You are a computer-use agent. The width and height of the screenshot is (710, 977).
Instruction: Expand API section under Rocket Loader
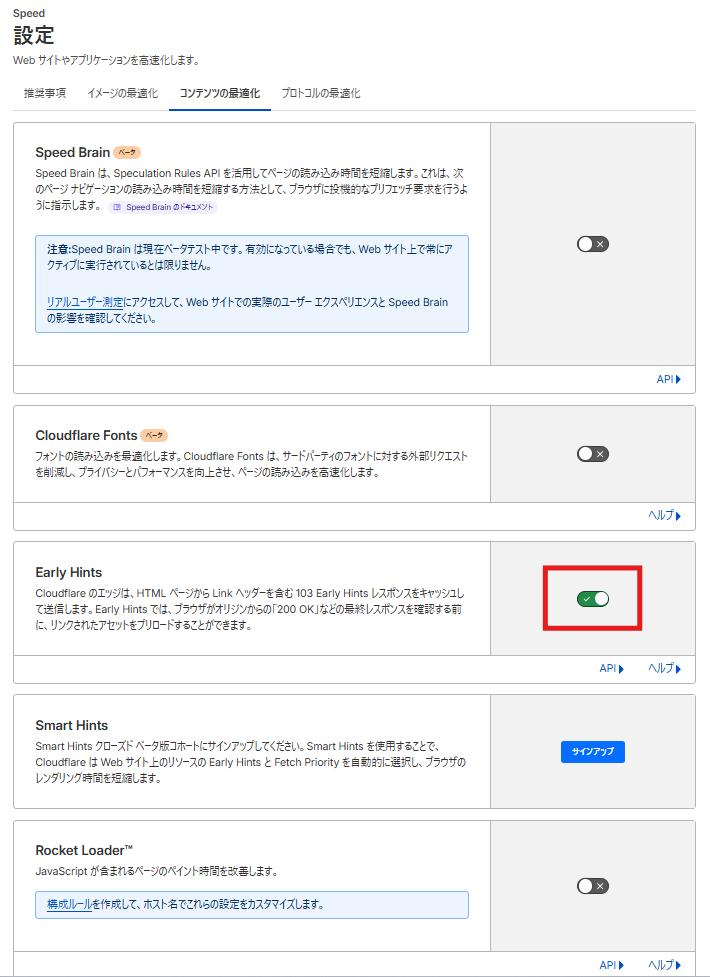point(611,965)
